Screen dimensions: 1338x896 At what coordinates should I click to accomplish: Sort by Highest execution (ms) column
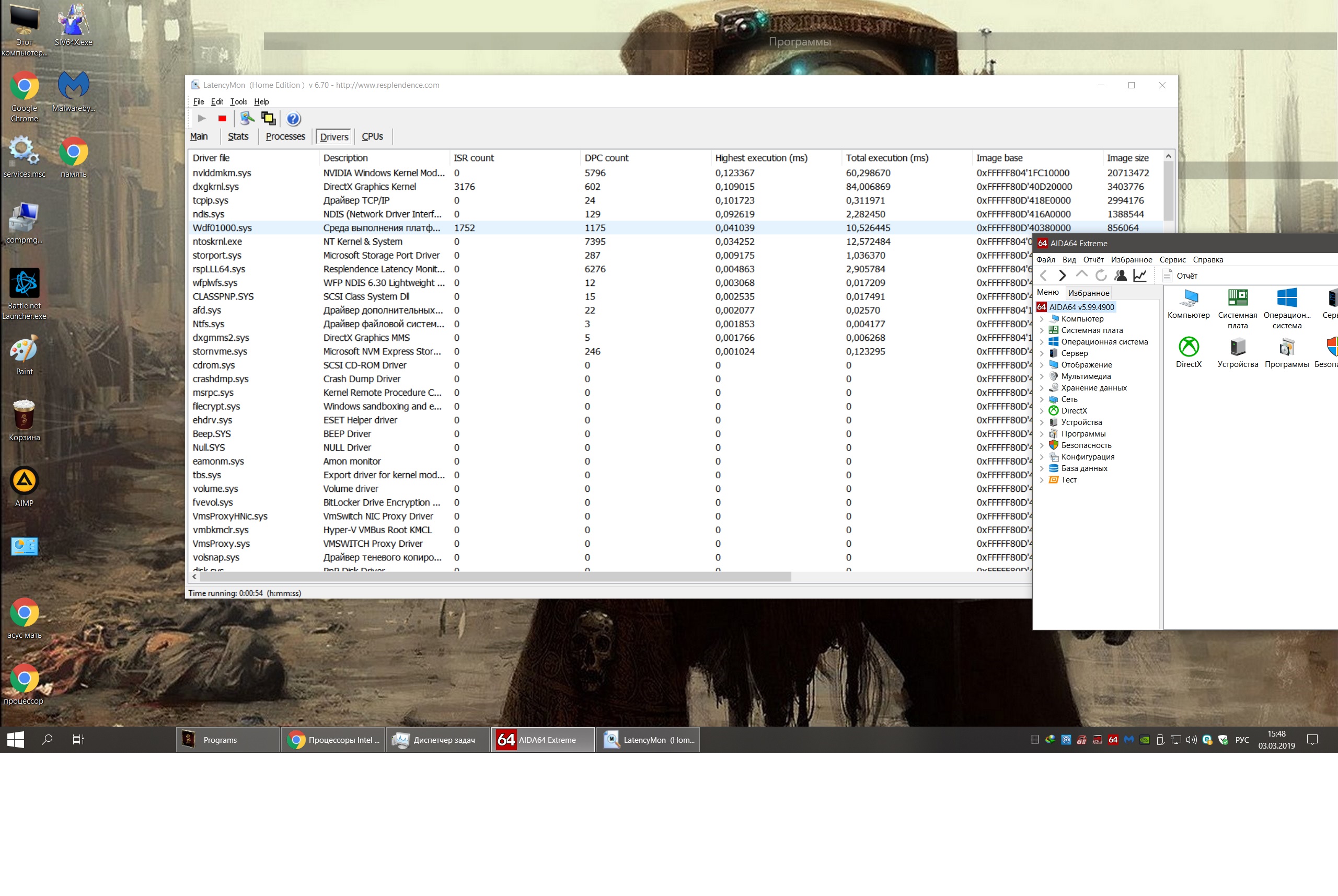coord(761,158)
